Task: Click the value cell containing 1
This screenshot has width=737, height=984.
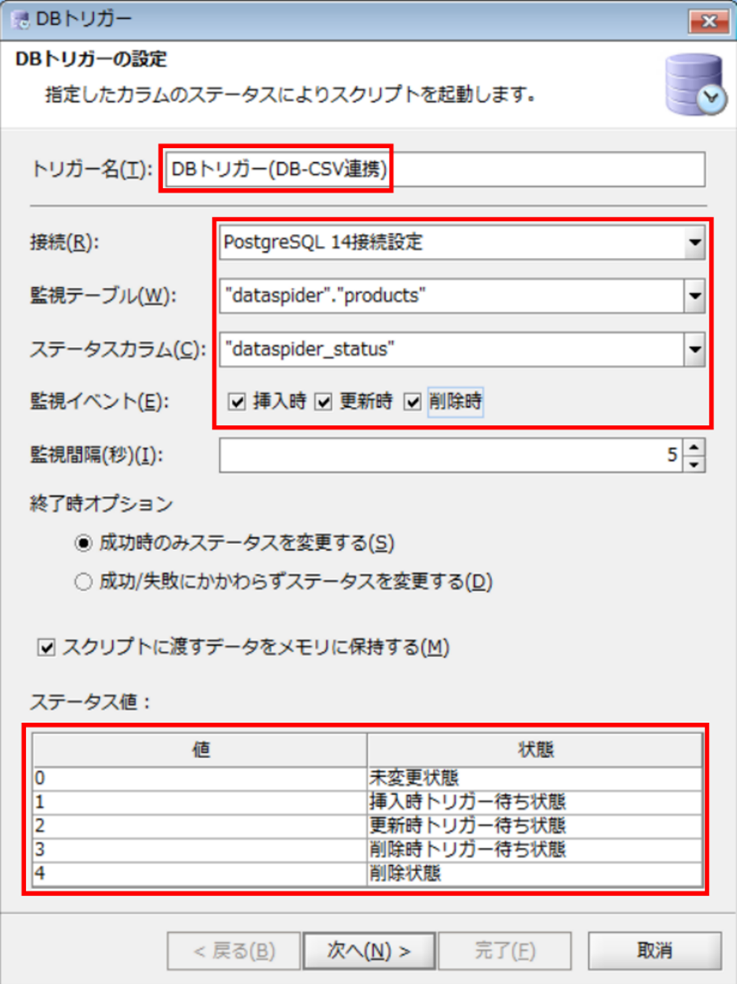Action: 200,802
